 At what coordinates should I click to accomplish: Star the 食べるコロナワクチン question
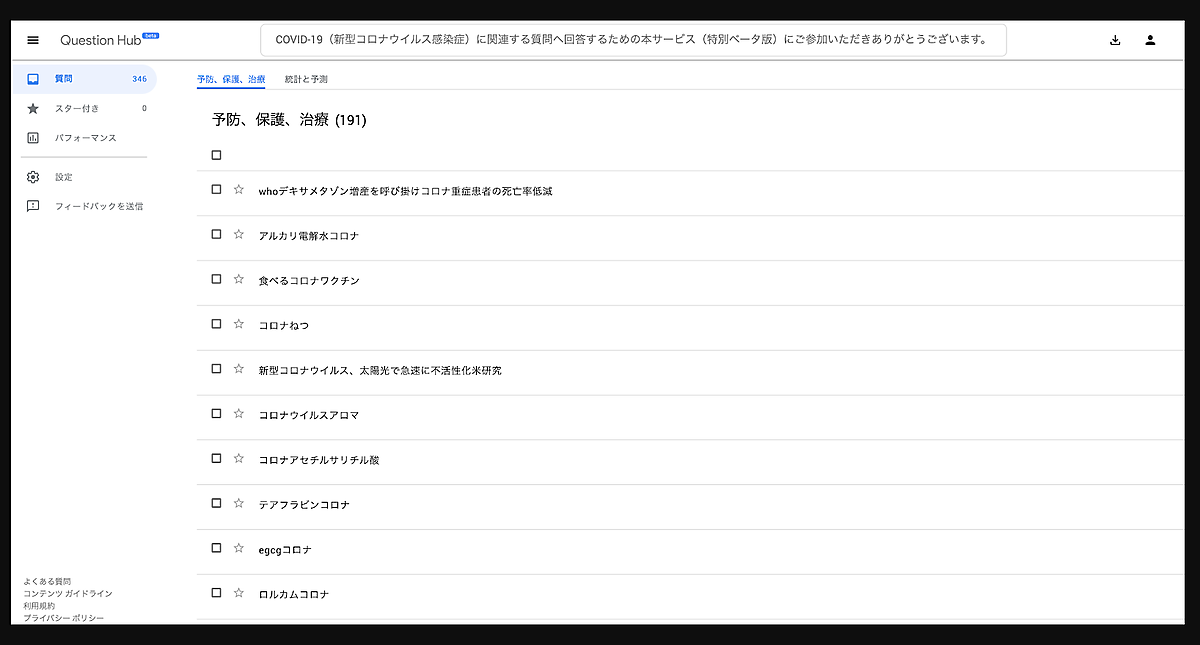(238, 279)
